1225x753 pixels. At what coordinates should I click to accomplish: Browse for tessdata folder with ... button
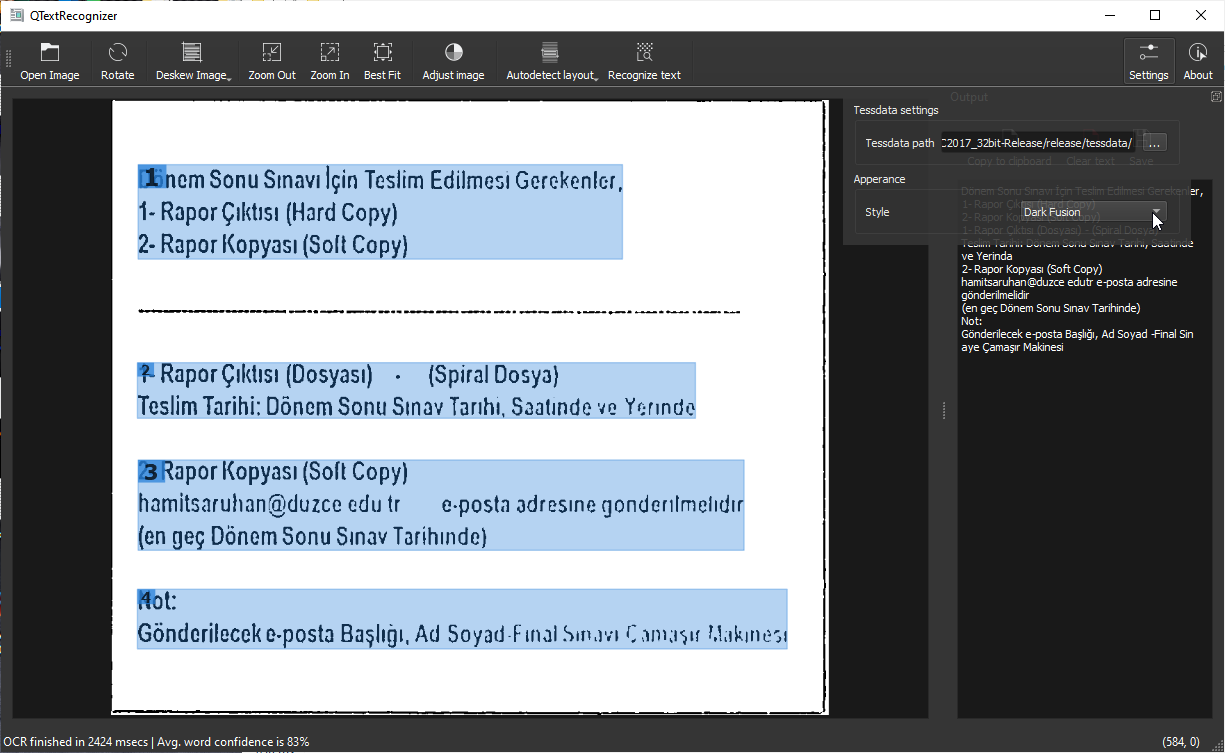[1154, 143]
